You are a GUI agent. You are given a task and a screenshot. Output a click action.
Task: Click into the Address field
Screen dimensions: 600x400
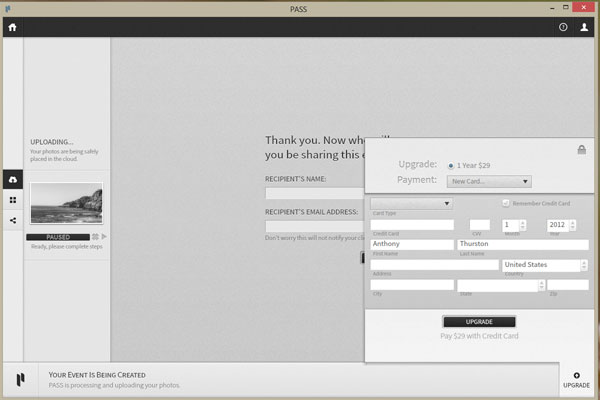coord(435,264)
